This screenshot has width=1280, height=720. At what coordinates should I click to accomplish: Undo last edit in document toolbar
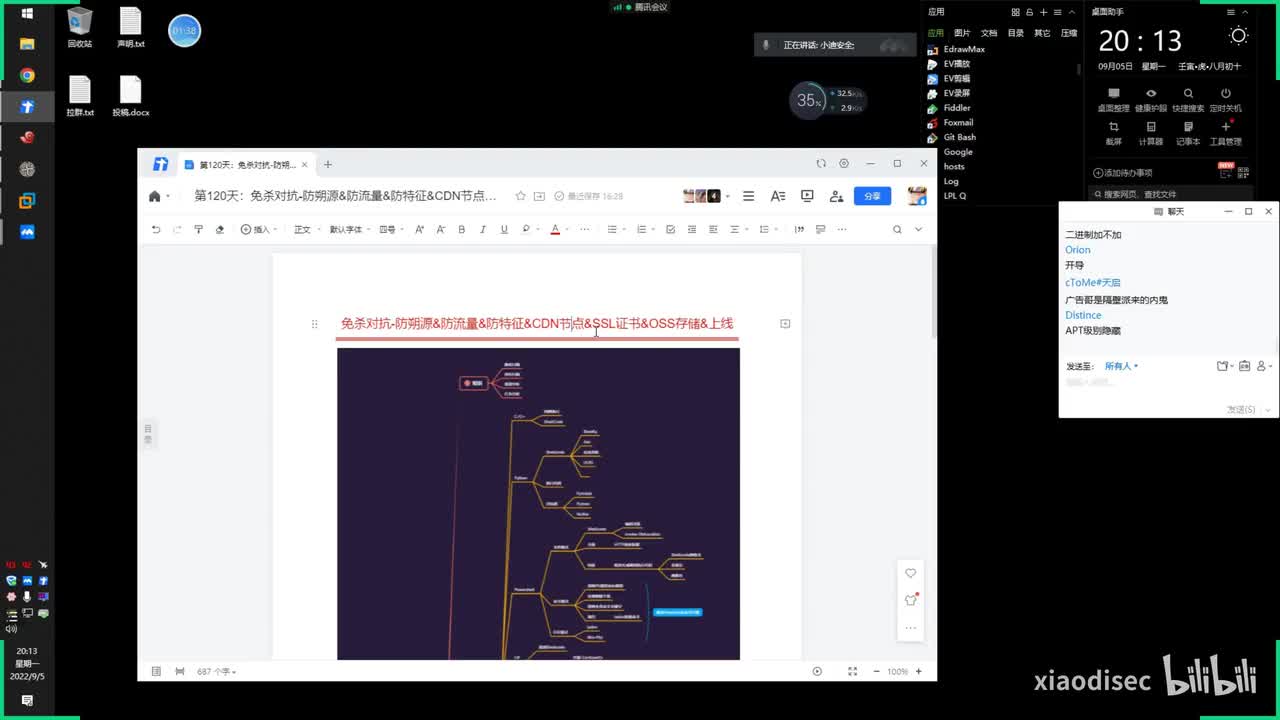tap(156, 229)
